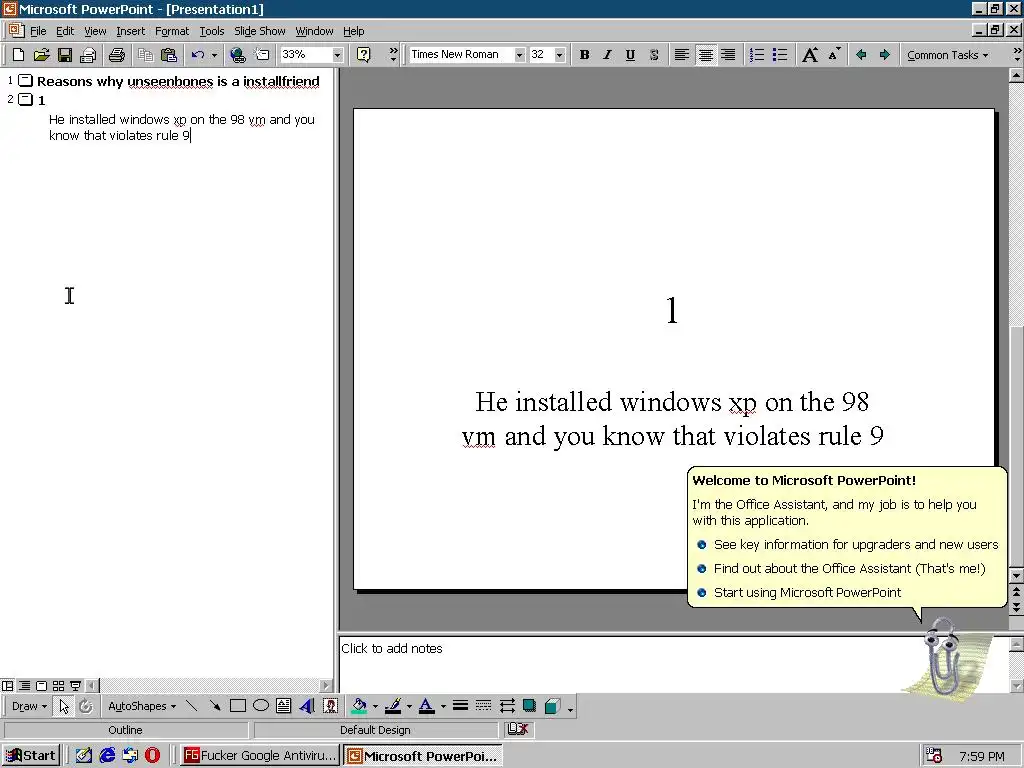Switch to Slide Sorter View button
The height and width of the screenshot is (768, 1024).
58,686
